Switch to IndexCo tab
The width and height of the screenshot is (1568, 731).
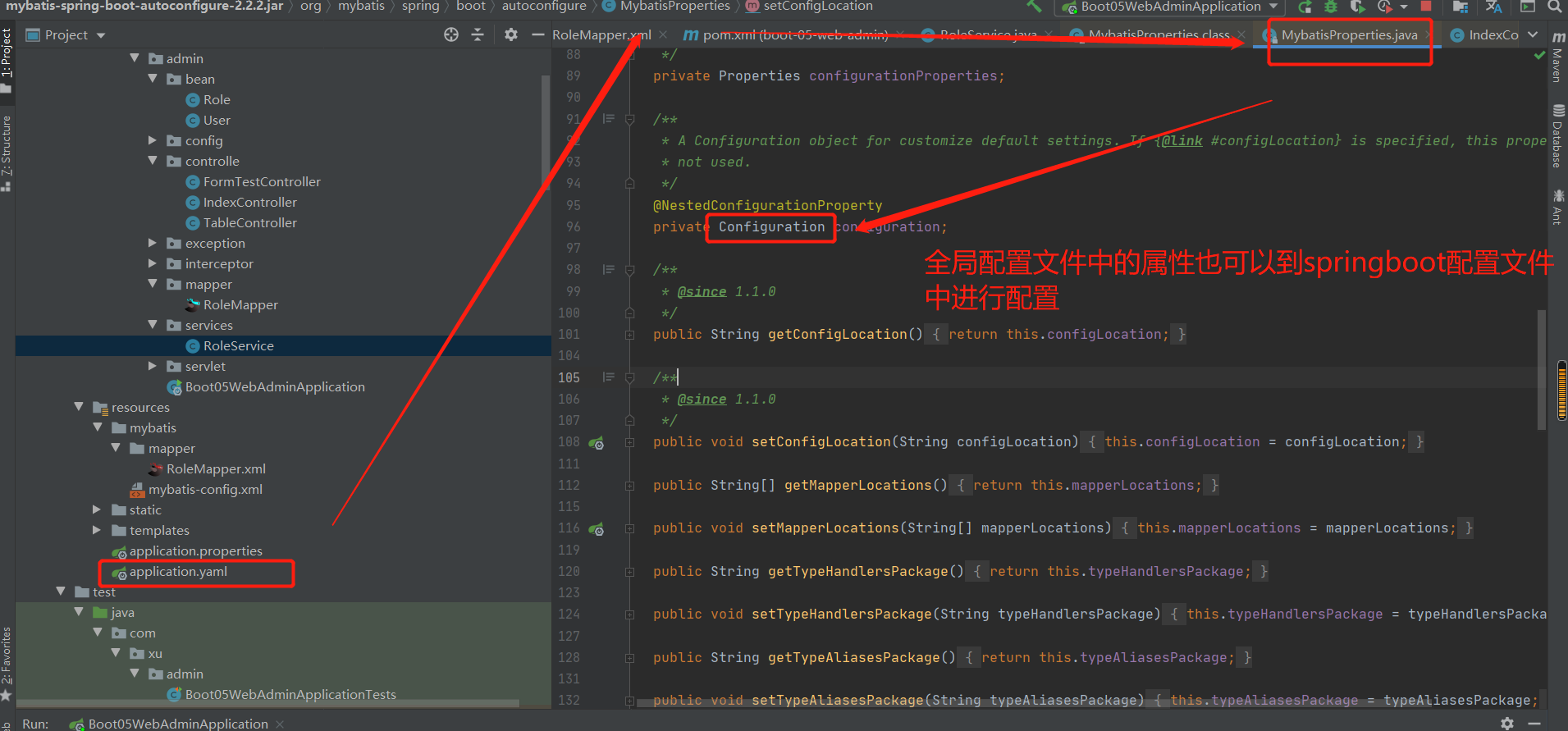coord(1485,34)
